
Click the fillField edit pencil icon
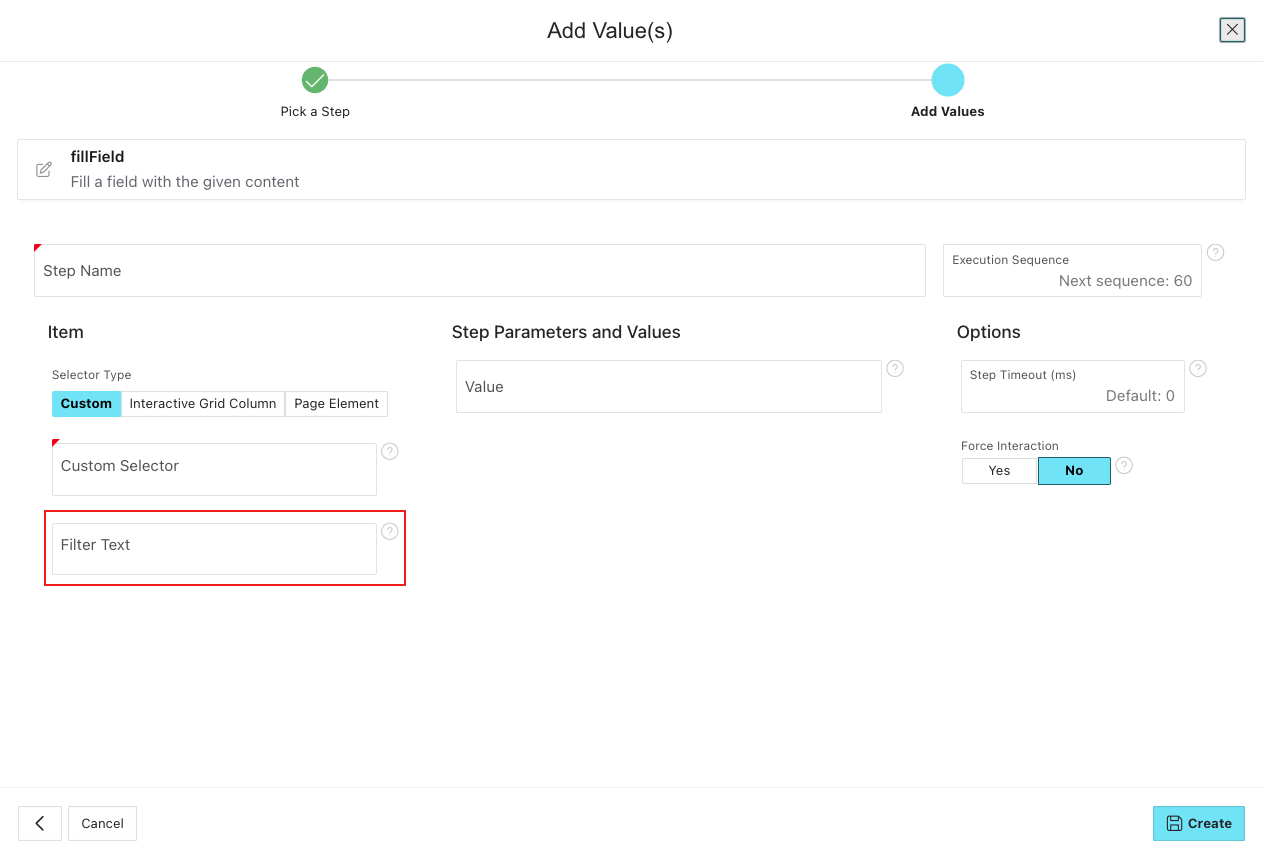(44, 170)
